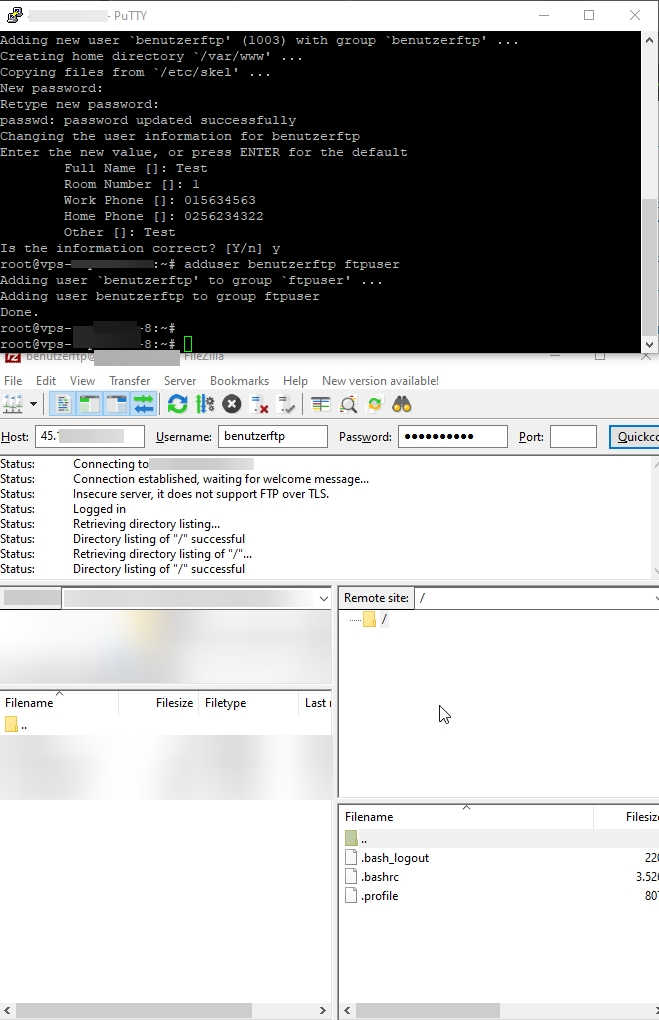
Task: Click the Username input field
Action: click(x=273, y=437)
